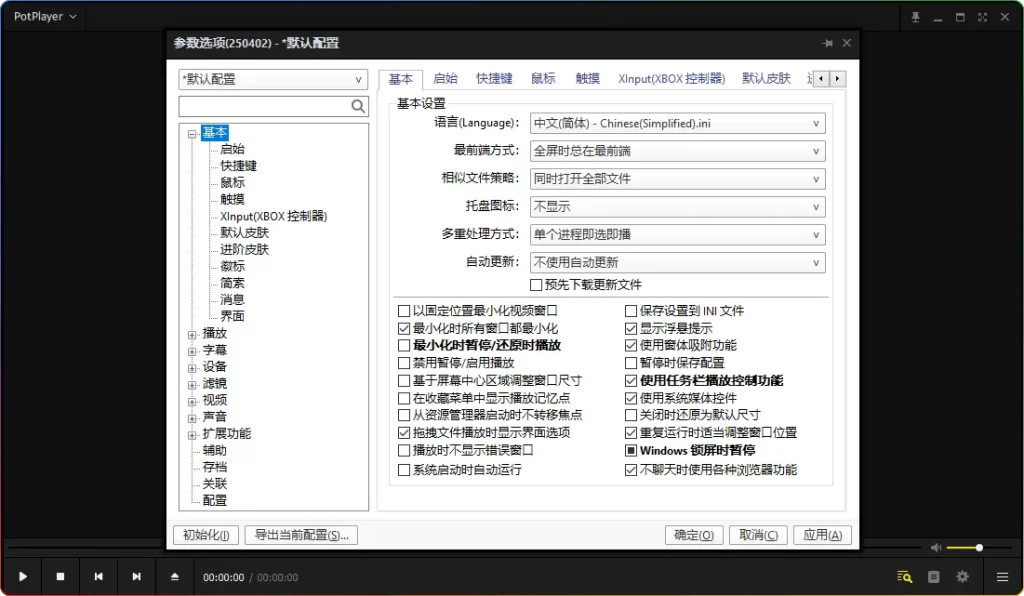This screenshot has width=1024, height=596.
Task: Open the 最前端方式 dropdown
Action: tap(677, 151)
